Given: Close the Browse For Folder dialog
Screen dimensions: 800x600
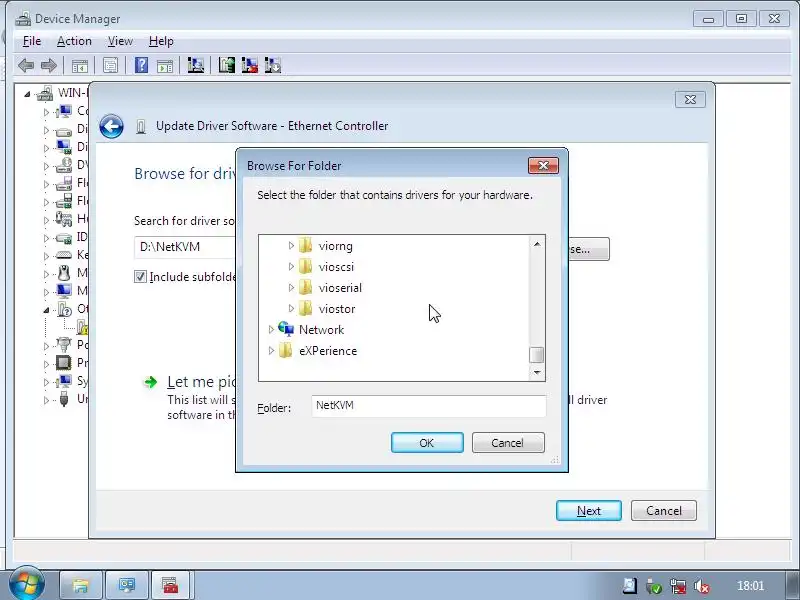Looking at the screenshot, I should click(543, 165).
